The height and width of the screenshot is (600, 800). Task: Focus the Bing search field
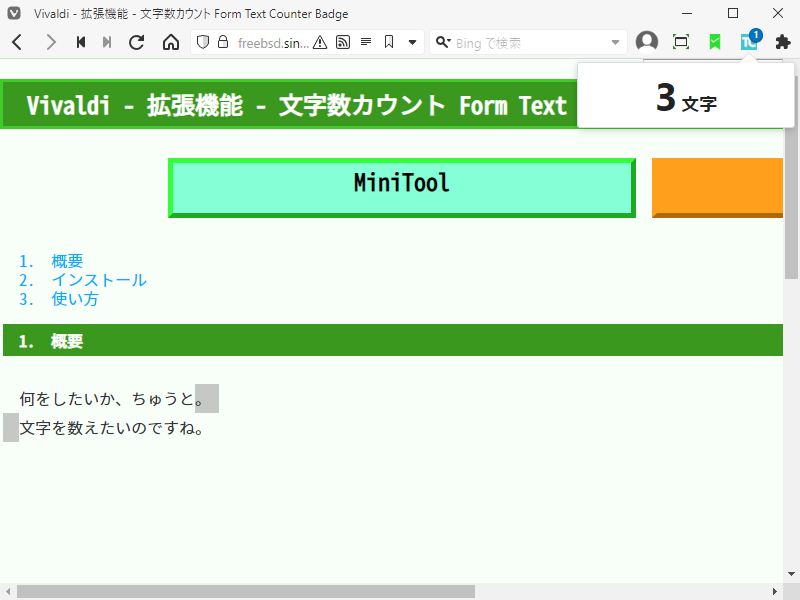pyautogui.click(x=531, y=43)
